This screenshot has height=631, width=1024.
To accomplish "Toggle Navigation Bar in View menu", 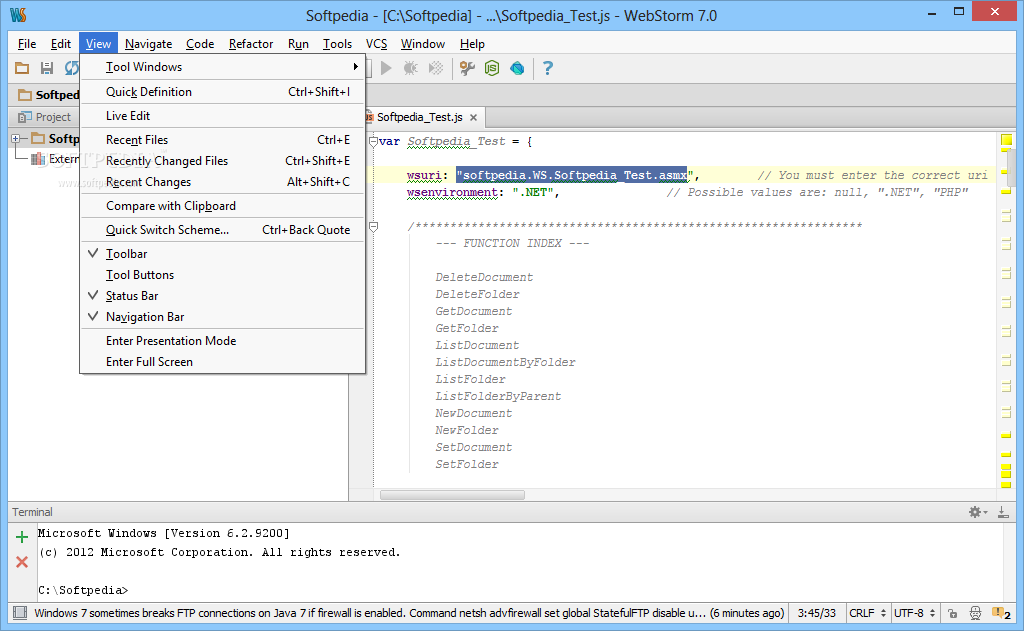I will (x=222, y=317).
